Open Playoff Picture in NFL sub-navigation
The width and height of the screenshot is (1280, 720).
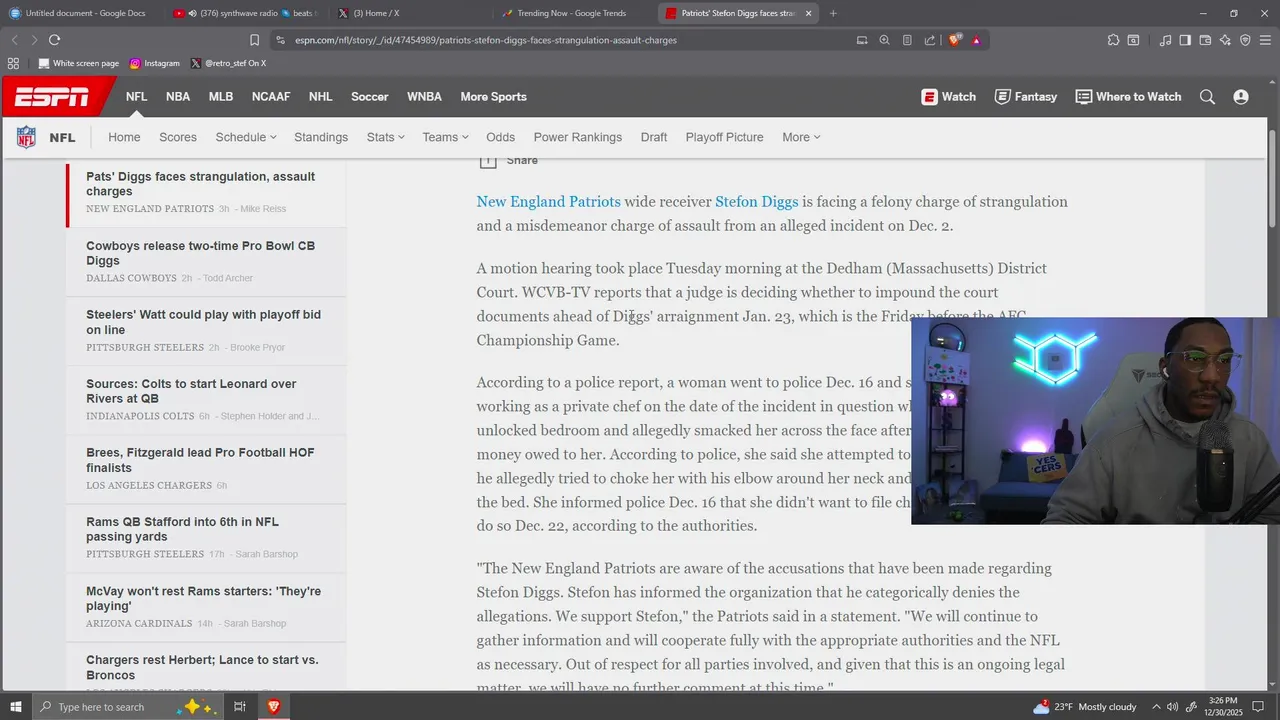point(724,137)
